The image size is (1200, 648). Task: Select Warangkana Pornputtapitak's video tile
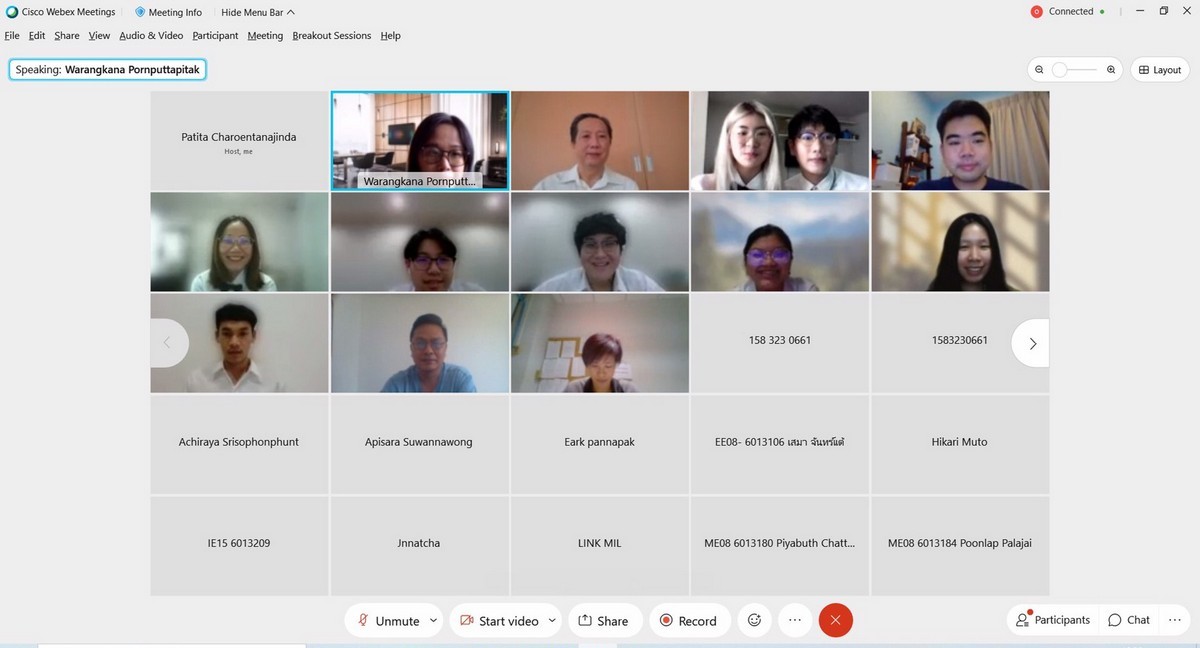pyautogui.click(x=419, y=140)
